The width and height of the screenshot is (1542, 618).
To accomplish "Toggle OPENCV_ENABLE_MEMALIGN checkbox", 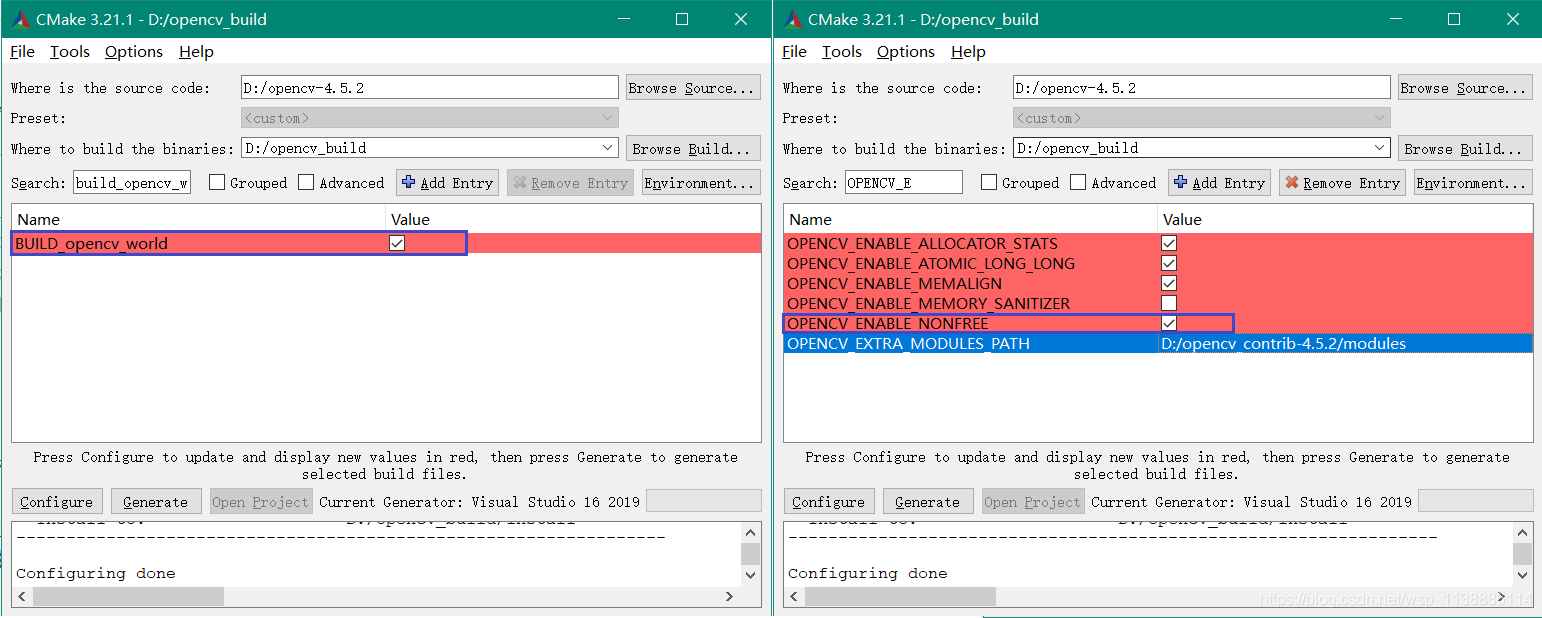I will click(x=1169, y=283).
